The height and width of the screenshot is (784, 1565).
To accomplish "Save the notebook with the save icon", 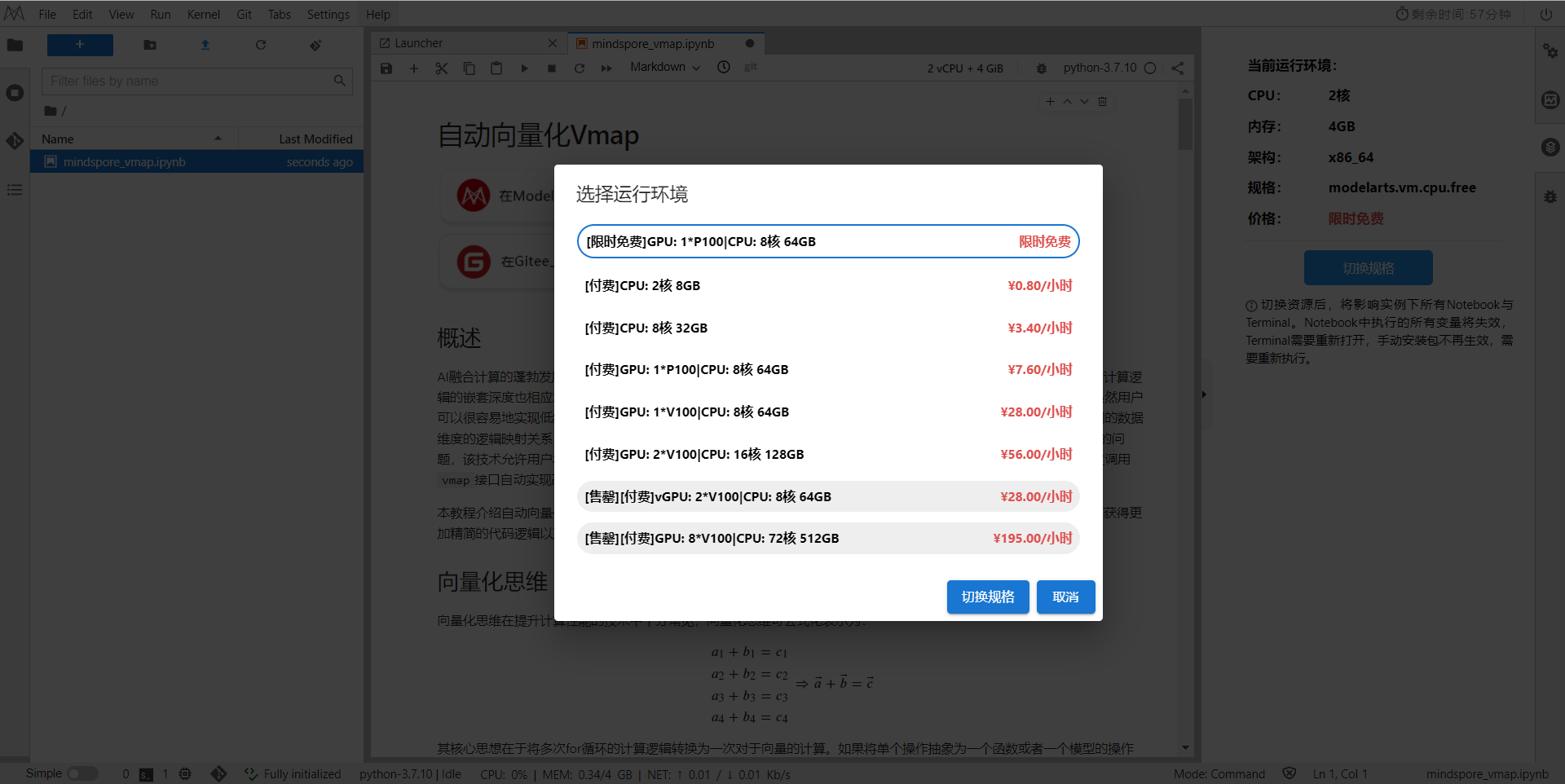I will click(386, 68).
